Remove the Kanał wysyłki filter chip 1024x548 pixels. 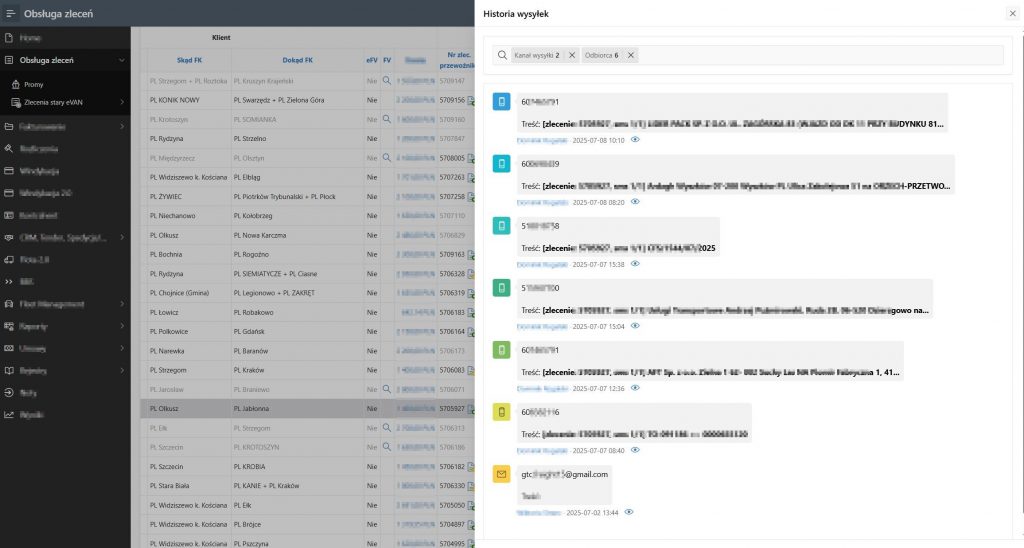click(572, 56)
